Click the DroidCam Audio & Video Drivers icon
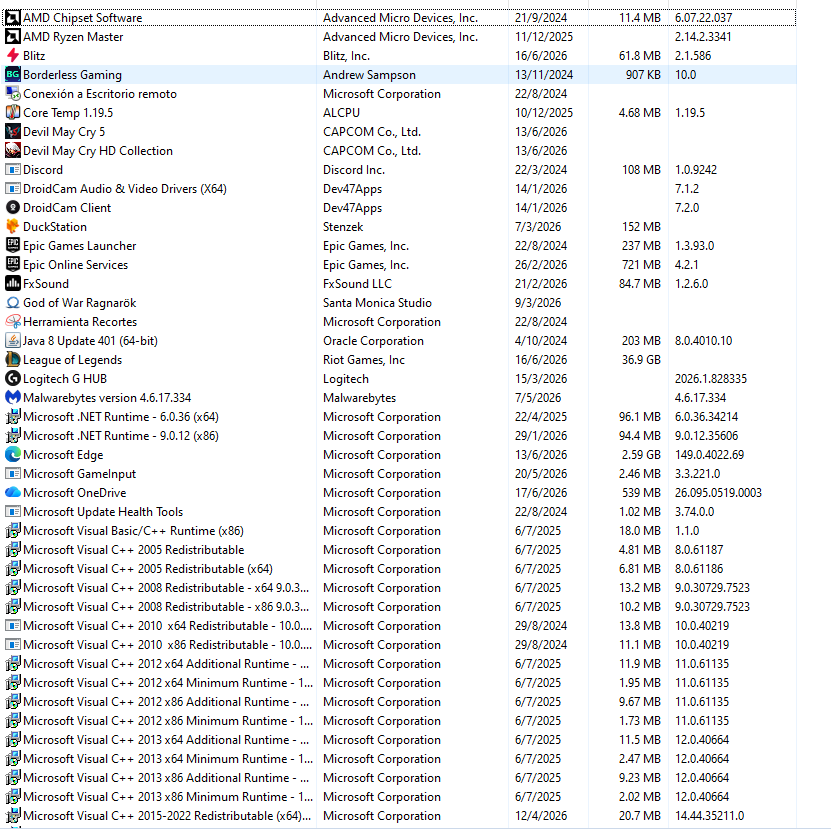 click(x=13, y=189)
